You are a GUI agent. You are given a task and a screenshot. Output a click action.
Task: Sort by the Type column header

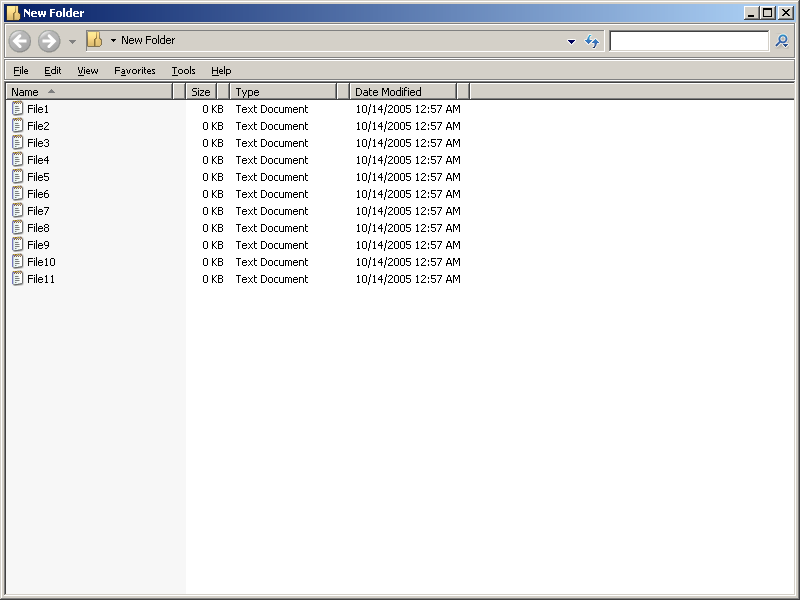tap(283, 92)
